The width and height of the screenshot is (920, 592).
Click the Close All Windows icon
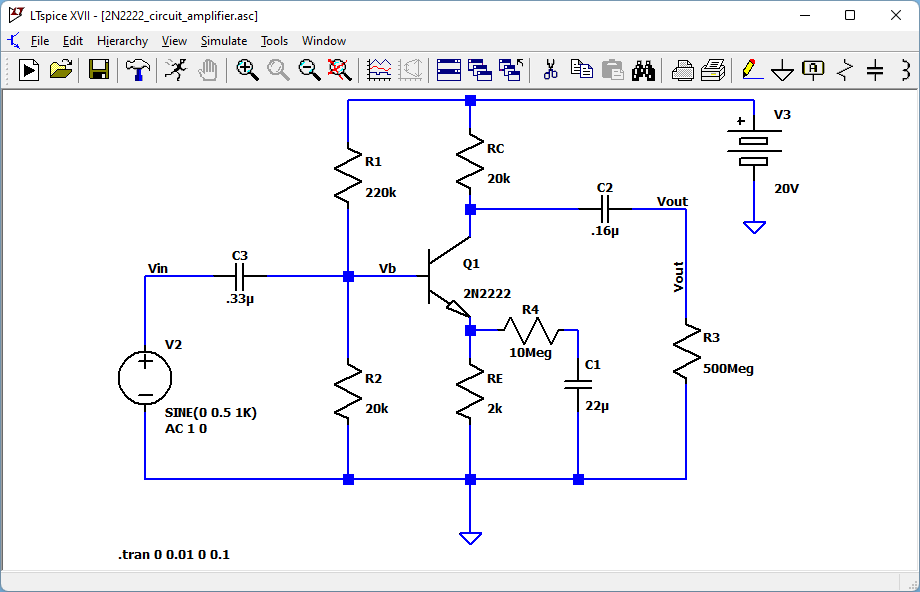(x=511, y=70)
